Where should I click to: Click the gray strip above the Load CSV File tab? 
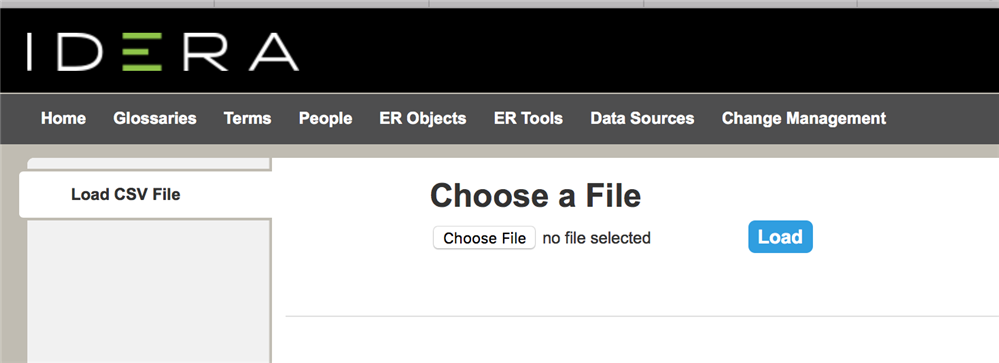pyautogui.click(x=150, y=164)
